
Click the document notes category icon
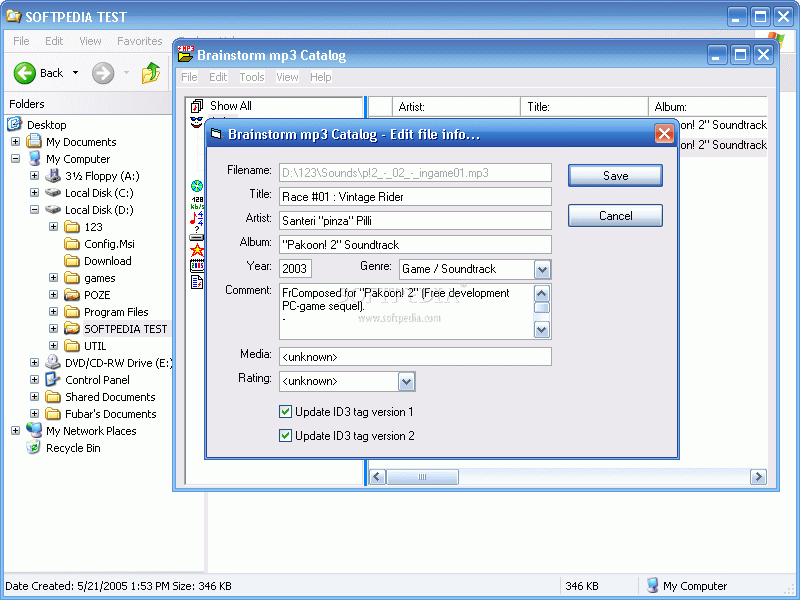(x=197, y=282)
